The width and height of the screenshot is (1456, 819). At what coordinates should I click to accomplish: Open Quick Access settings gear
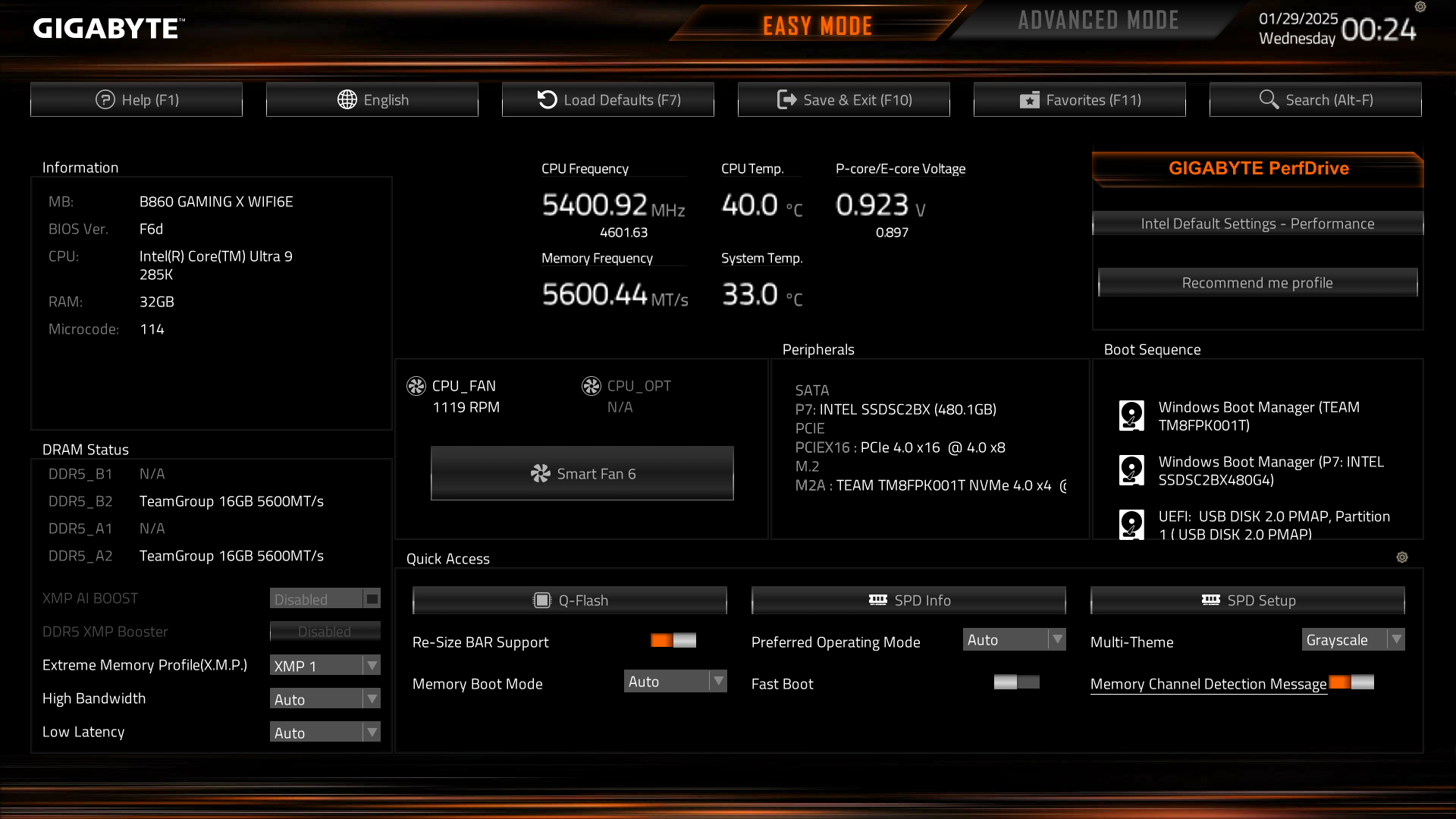(1402, 557)
